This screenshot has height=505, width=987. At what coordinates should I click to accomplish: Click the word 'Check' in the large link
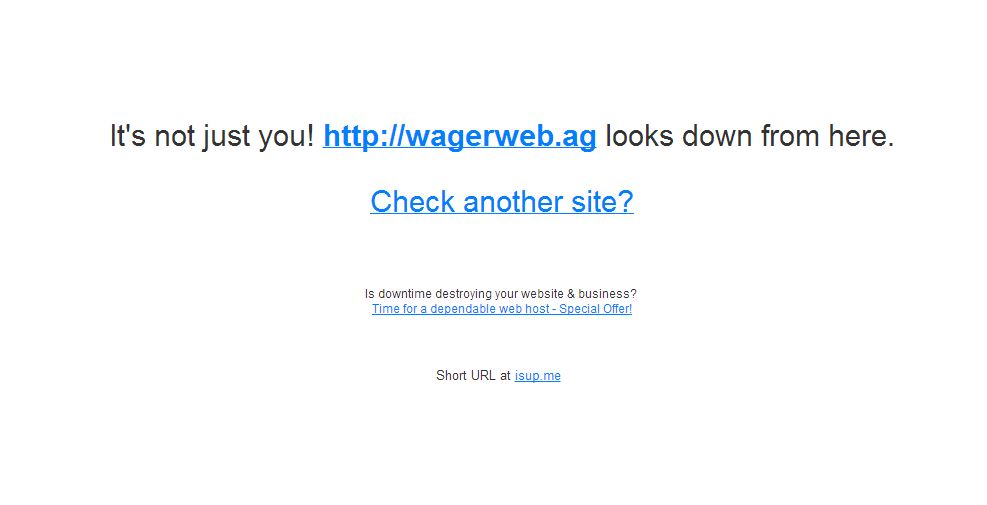[x=412, y=201]
